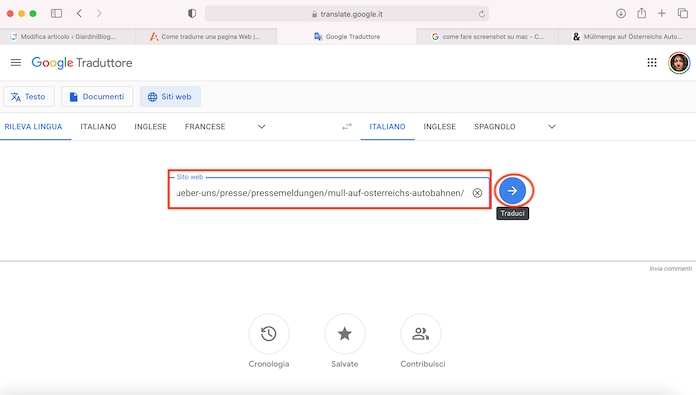This screenshot has width=696, height=395.
Task: Select FRANCESE as source language
Action: (x=205, y=126)
